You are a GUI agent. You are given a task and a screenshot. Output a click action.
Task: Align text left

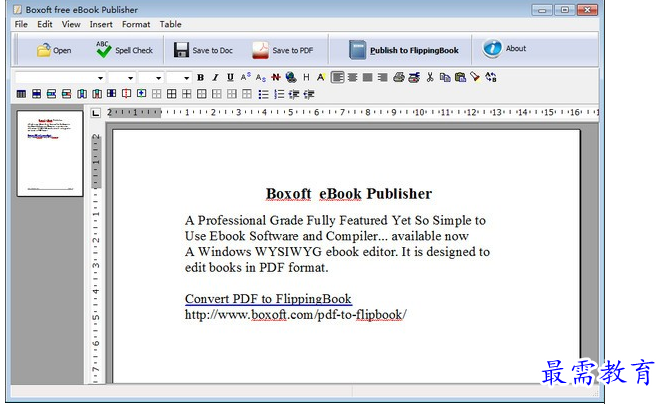337,77
